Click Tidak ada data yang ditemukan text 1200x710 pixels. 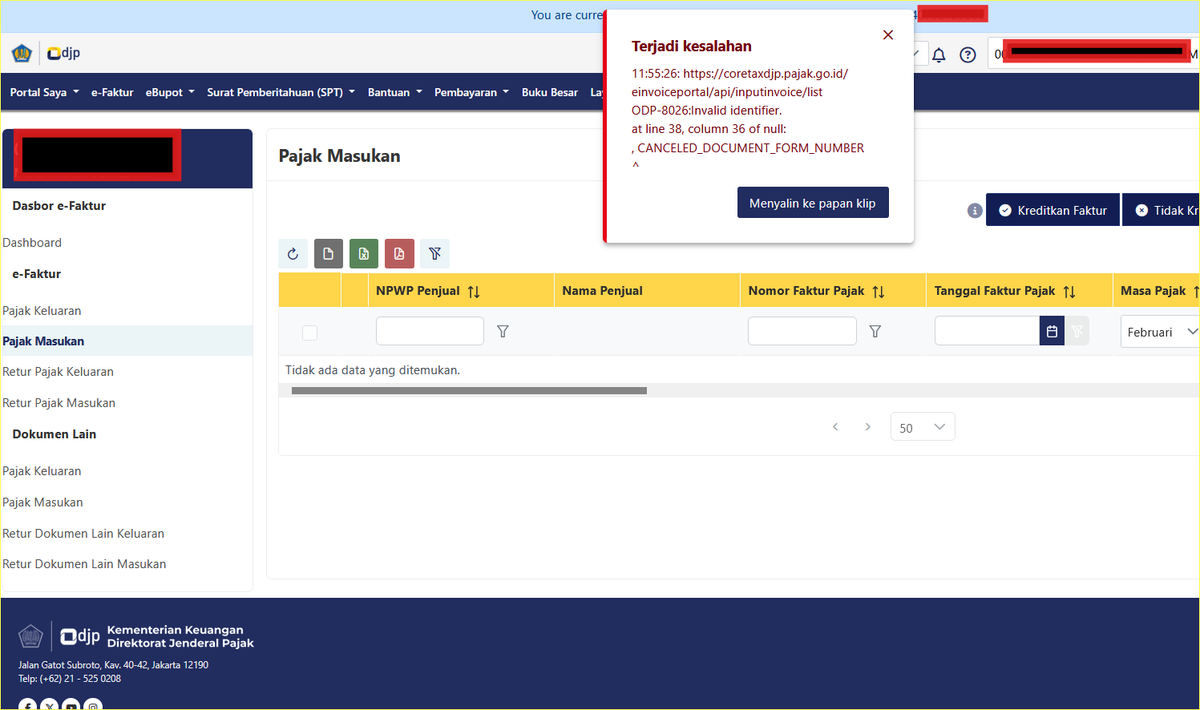[373, 370]
